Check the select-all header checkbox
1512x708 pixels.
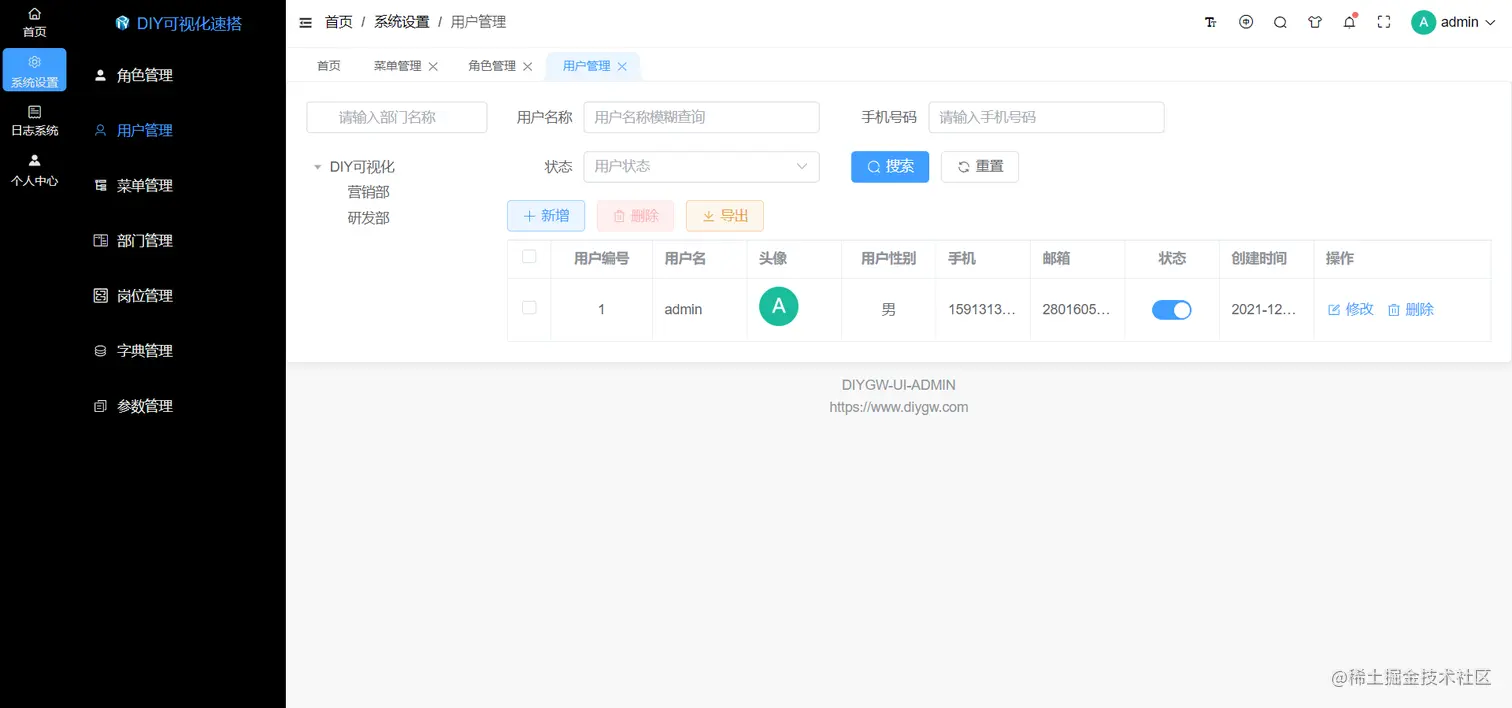[529, 257]
